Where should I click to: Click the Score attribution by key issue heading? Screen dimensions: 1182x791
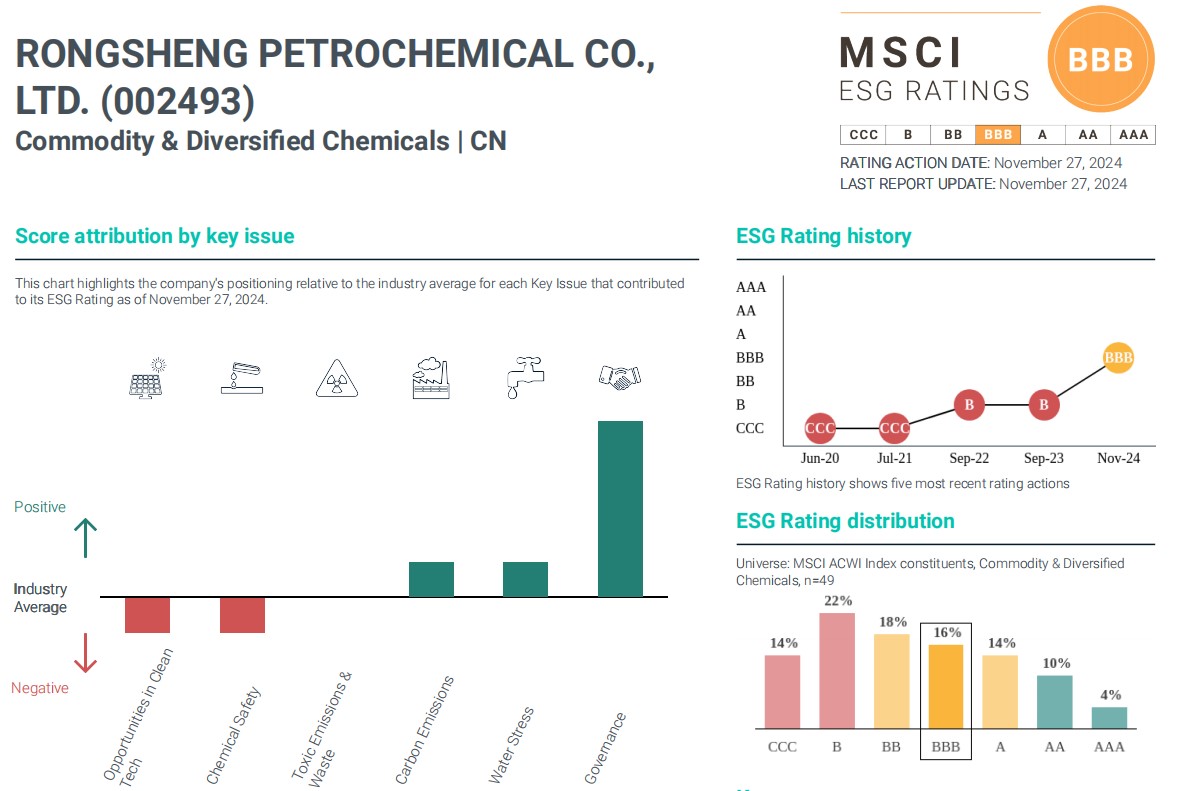click(x=155, y=236)
